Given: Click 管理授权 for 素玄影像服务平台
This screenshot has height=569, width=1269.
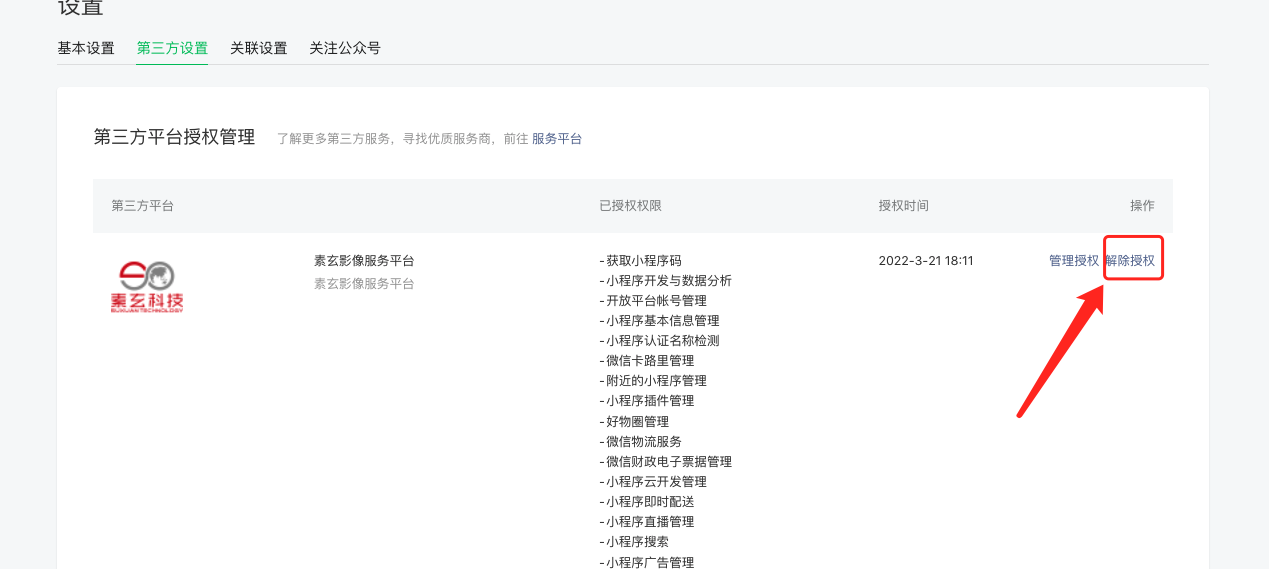Looking at the screenshot, I should [x=1073, y=261].
